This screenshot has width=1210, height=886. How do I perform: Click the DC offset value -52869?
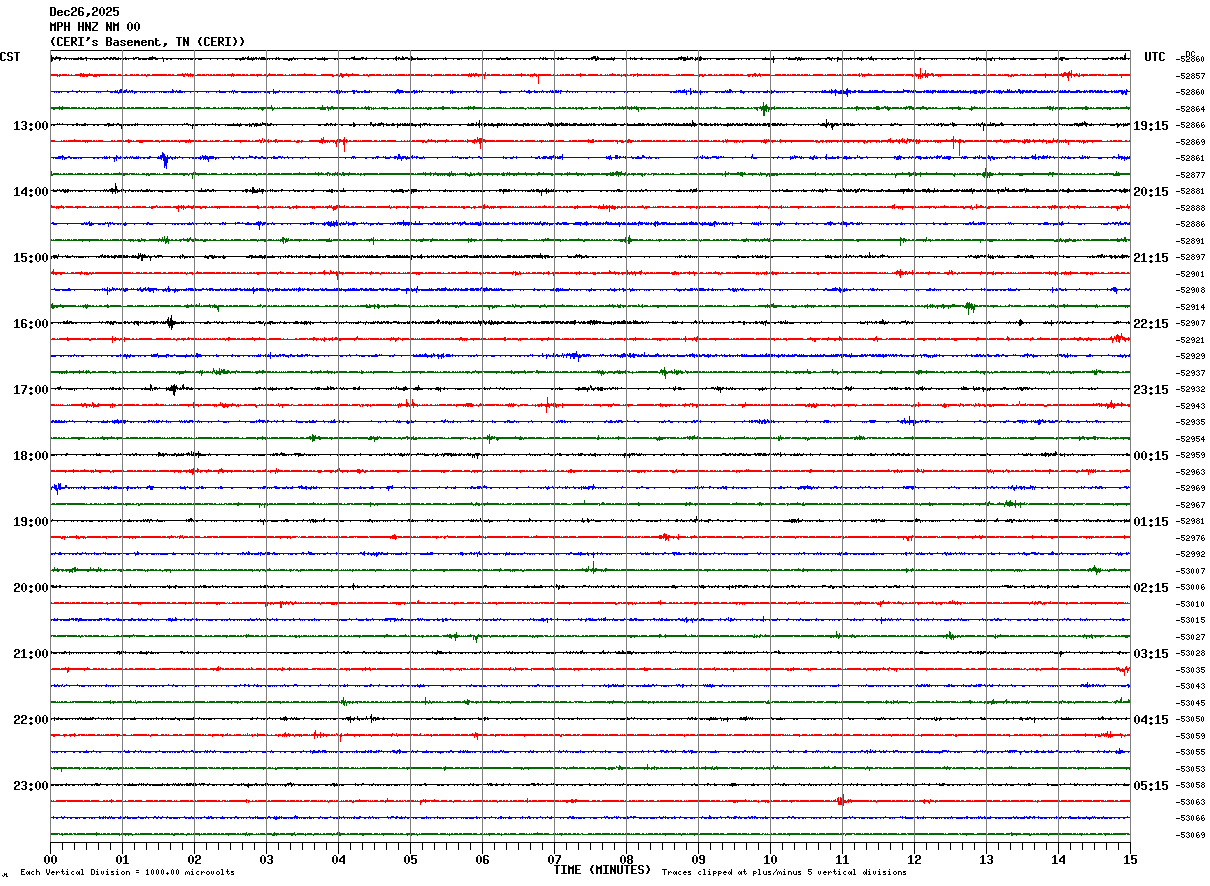[1191, 142]
